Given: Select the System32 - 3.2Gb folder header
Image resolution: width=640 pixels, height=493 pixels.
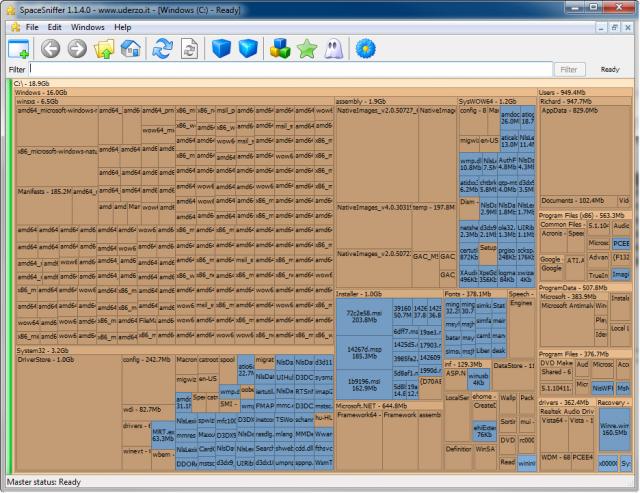Looking at the screenshot, I should 175,351.
